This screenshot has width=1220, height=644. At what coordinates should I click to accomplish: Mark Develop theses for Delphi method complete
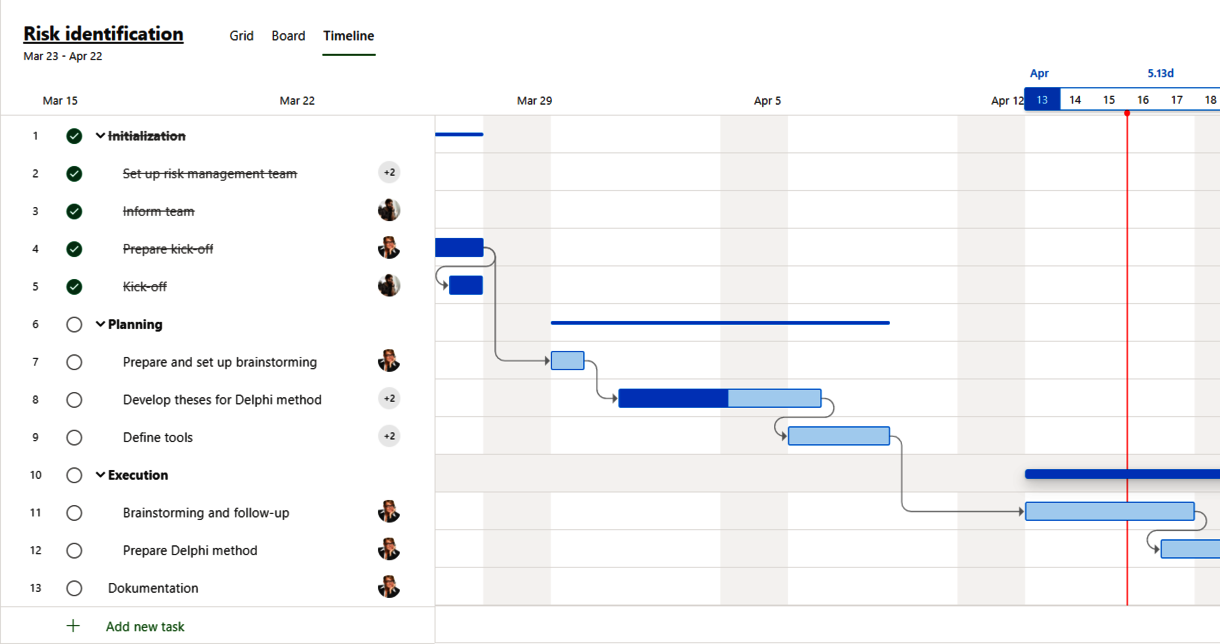tap(74, 400)
